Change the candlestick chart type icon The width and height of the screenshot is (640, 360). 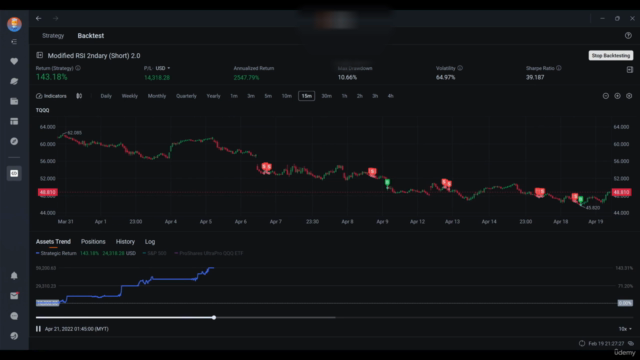coord(79,96)
